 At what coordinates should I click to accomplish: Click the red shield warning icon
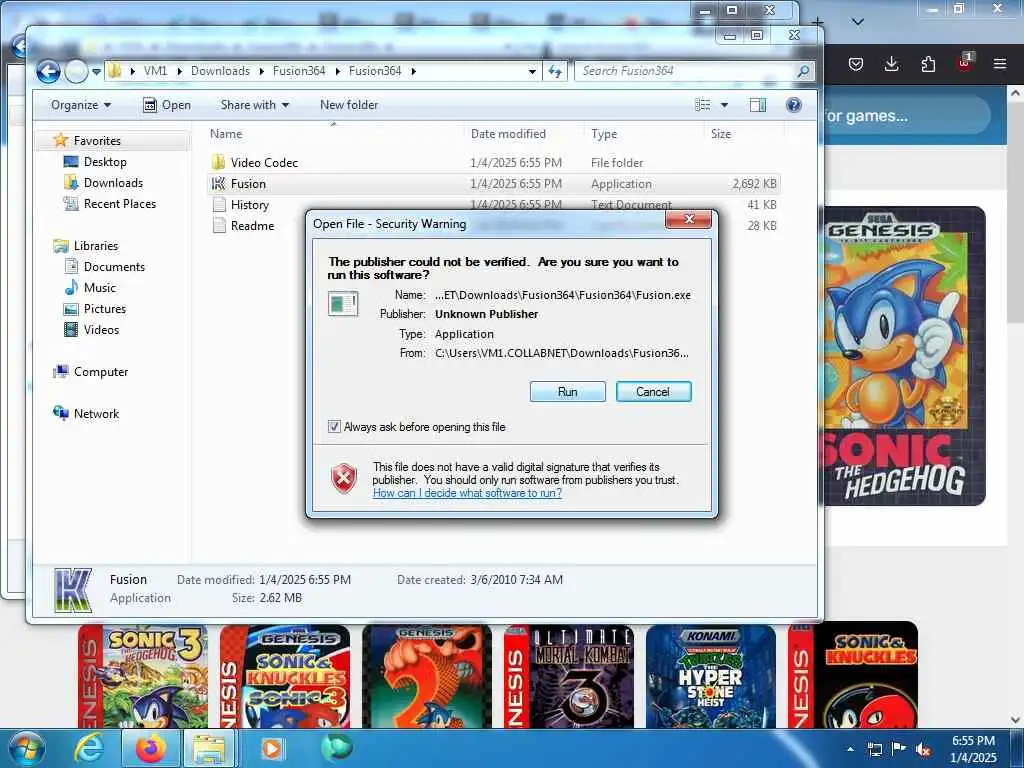pos(344,479)
